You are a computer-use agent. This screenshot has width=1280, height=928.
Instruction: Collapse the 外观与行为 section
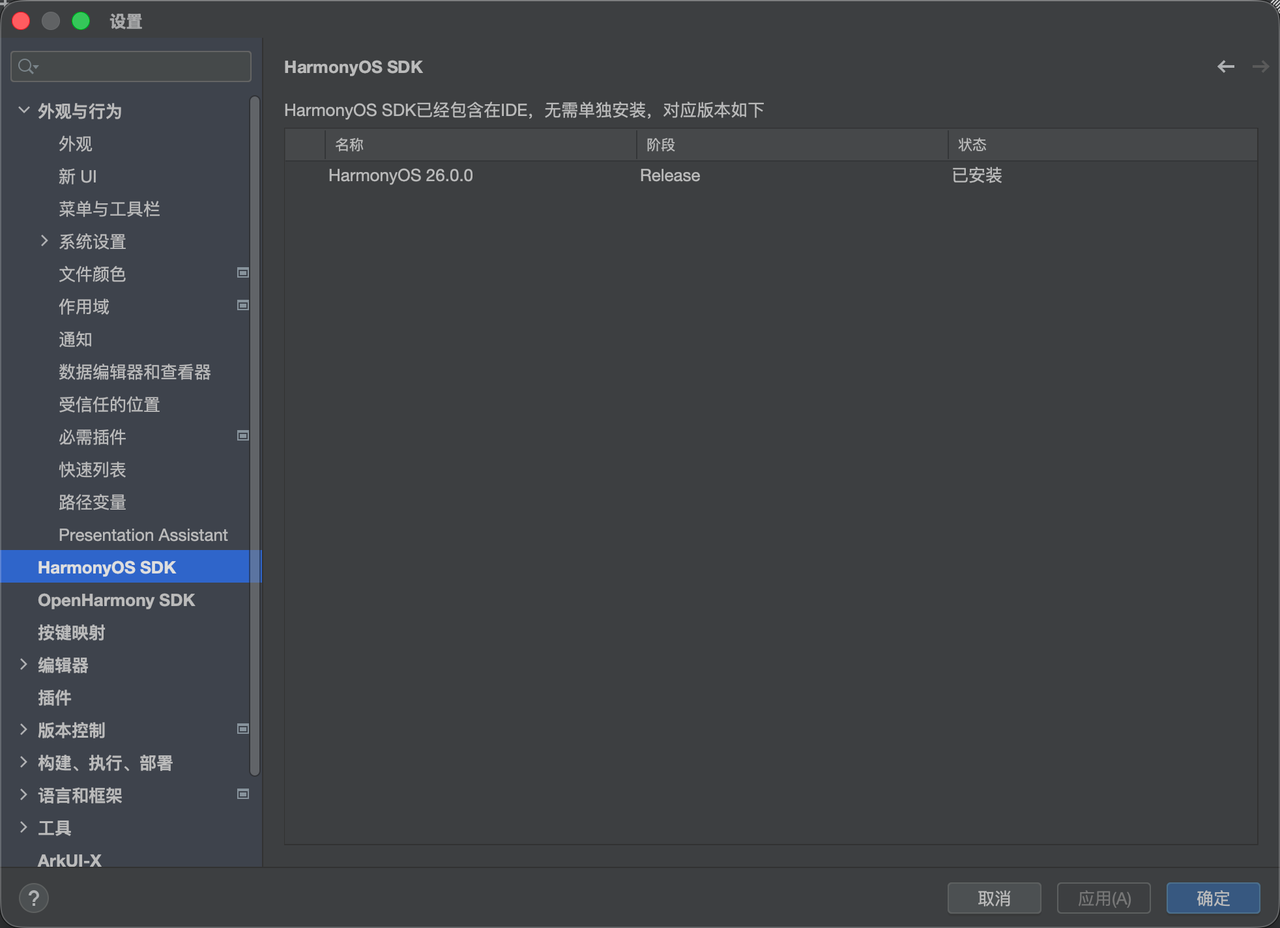pos(24,111)
